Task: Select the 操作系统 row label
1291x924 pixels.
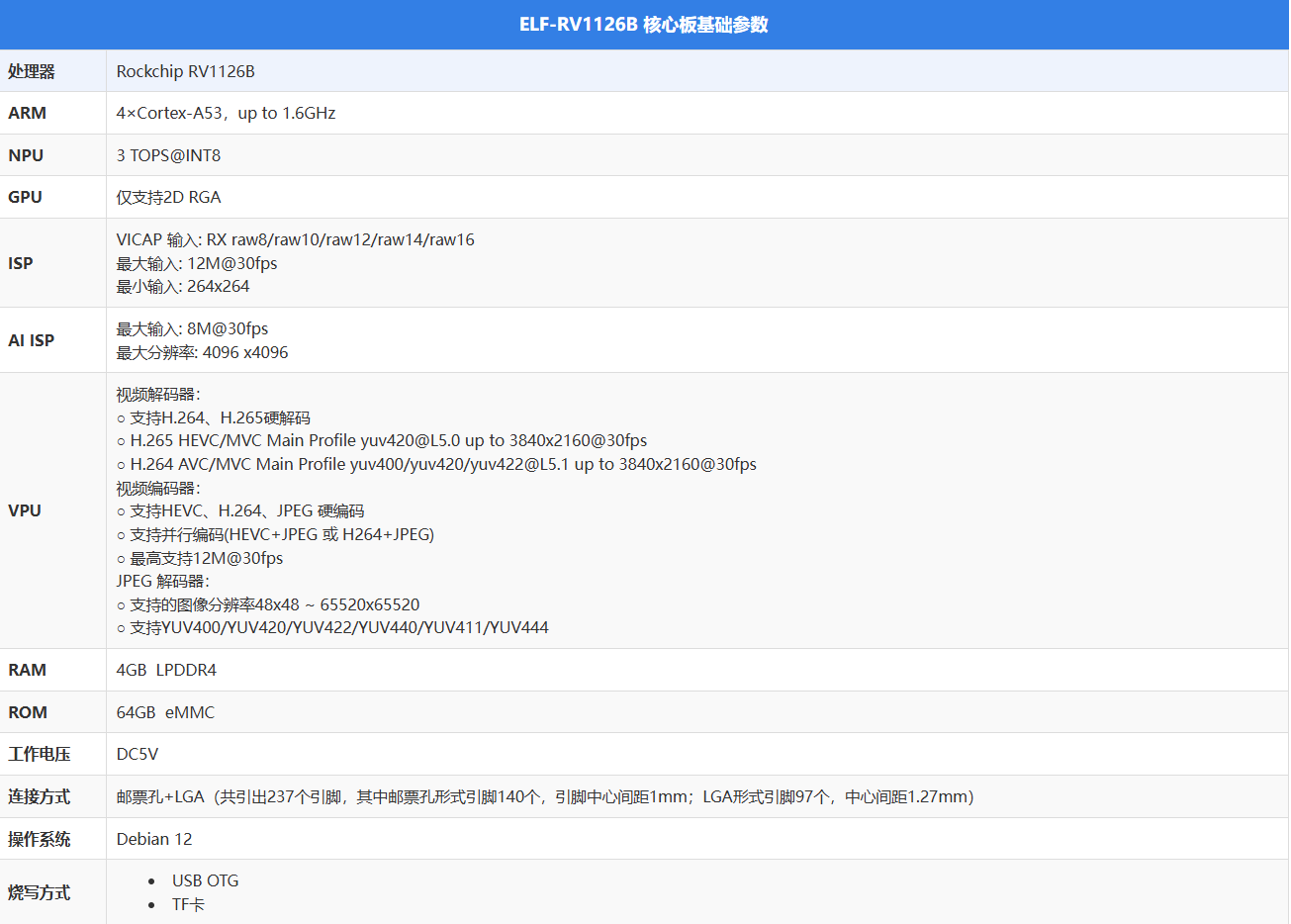Action: pyautogui.click(x=40, y=839)
